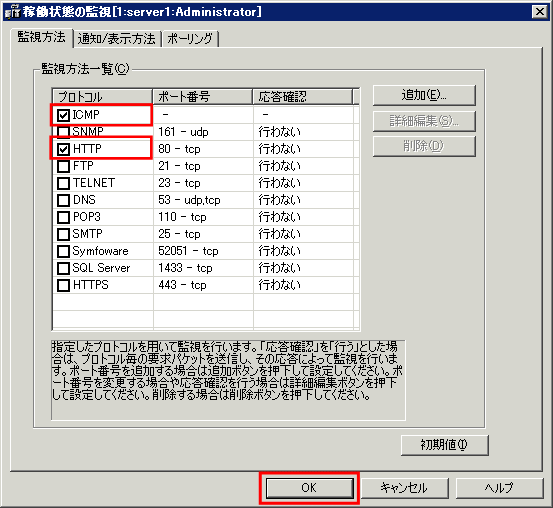Select the '52051 - tcp' port cell

(x=203, y=251)
